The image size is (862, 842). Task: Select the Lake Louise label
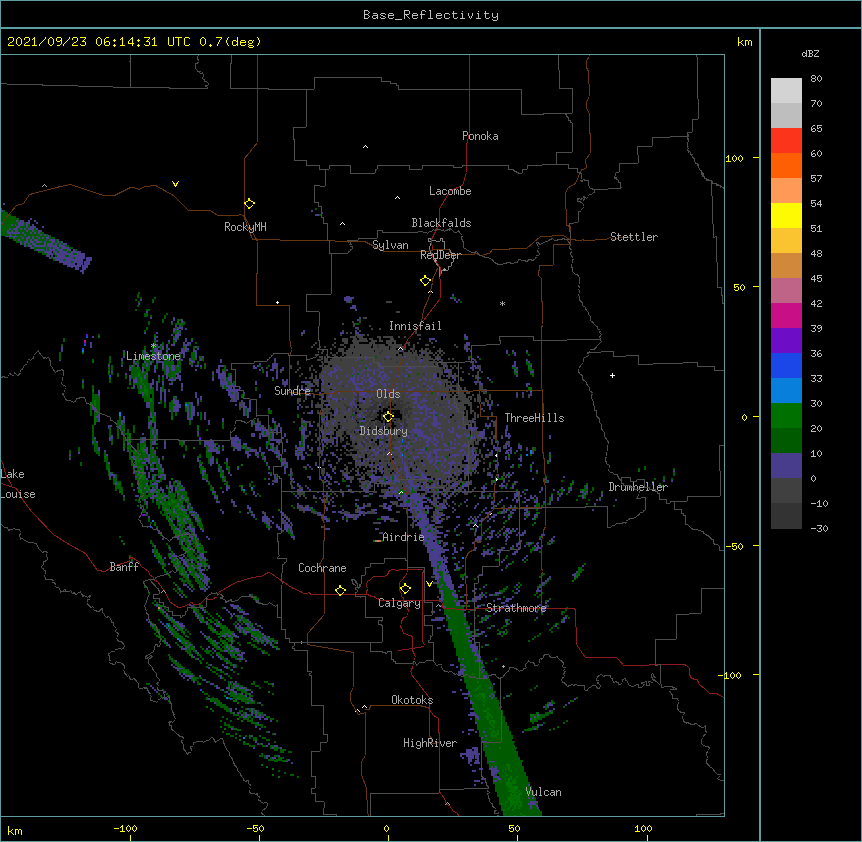point(18,484)
